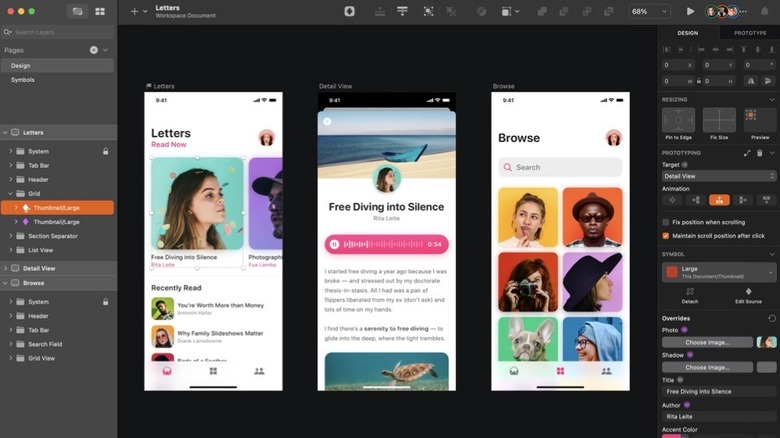Uncheck Maintain scroll position after click
The image size is (780, 438).
[x=666, y=236]
